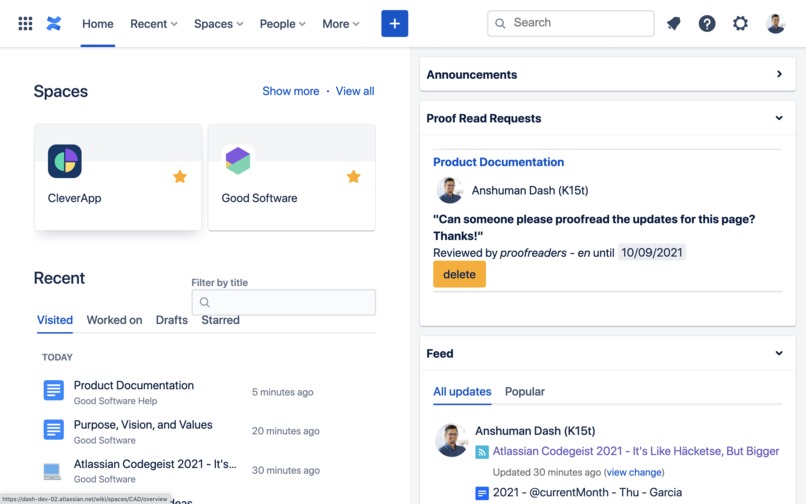Screen dimensions: 806x504
Task: Click the View all spaces link
Action: (x=355, y=91)
